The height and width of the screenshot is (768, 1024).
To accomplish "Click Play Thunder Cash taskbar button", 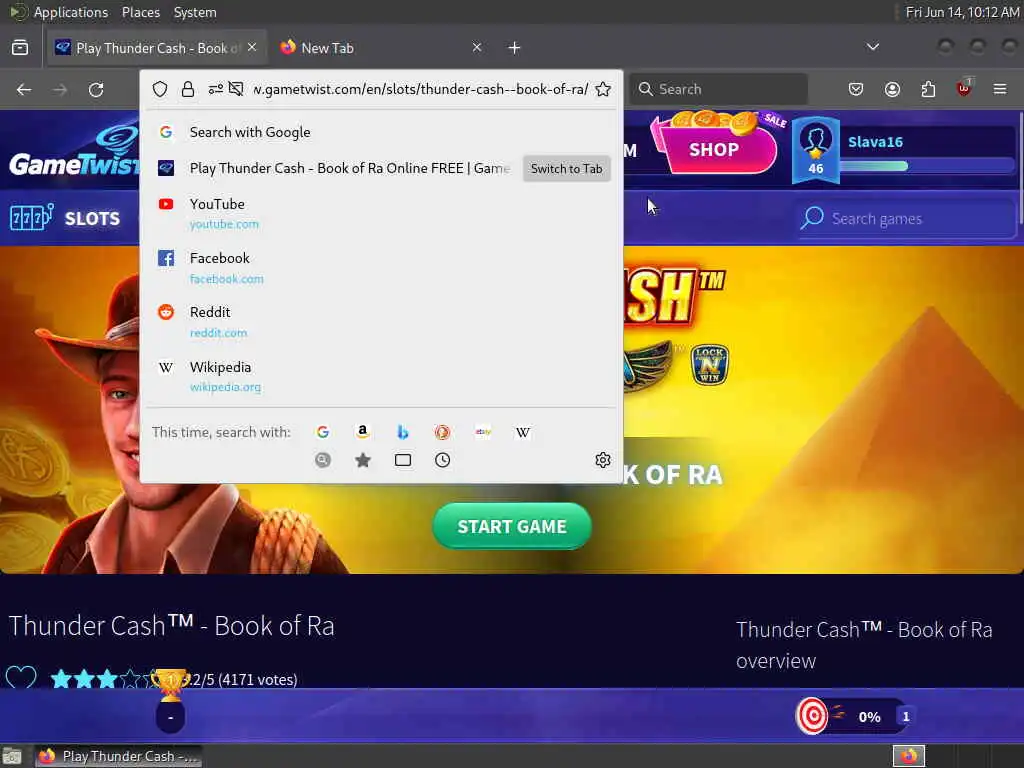I will 118,756.
